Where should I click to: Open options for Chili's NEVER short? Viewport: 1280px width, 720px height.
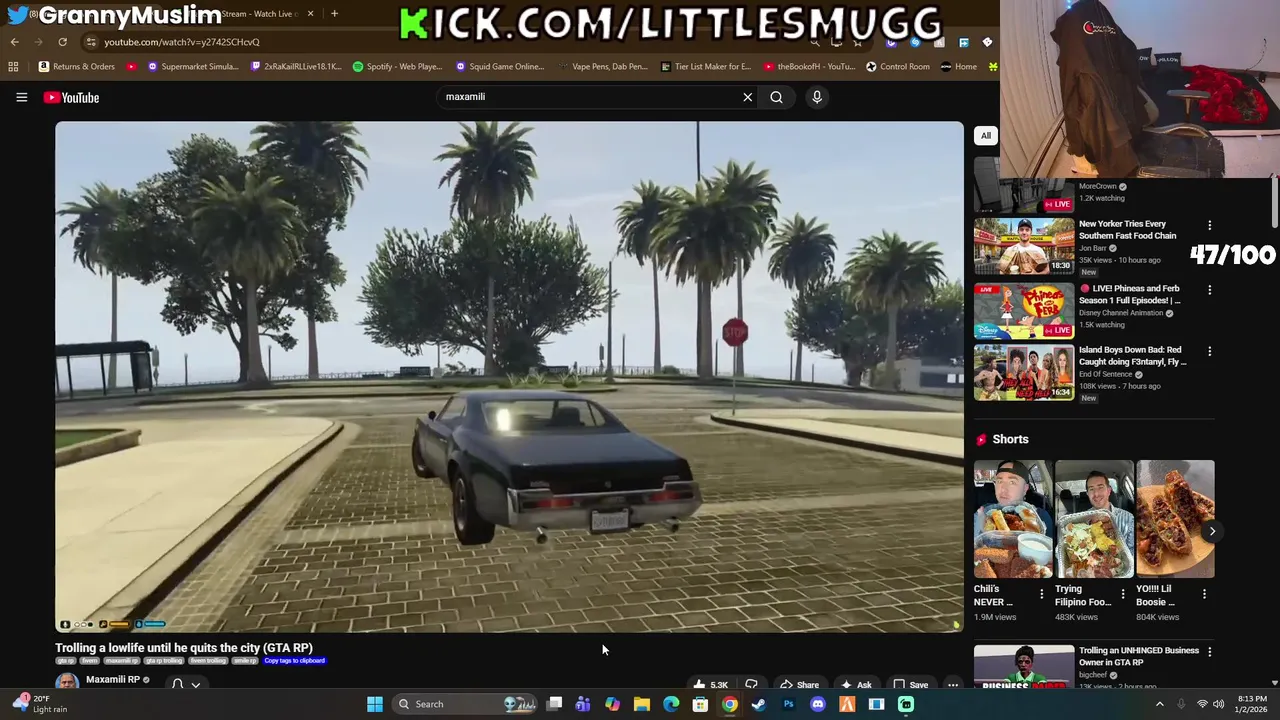(x=1041, y=595)
